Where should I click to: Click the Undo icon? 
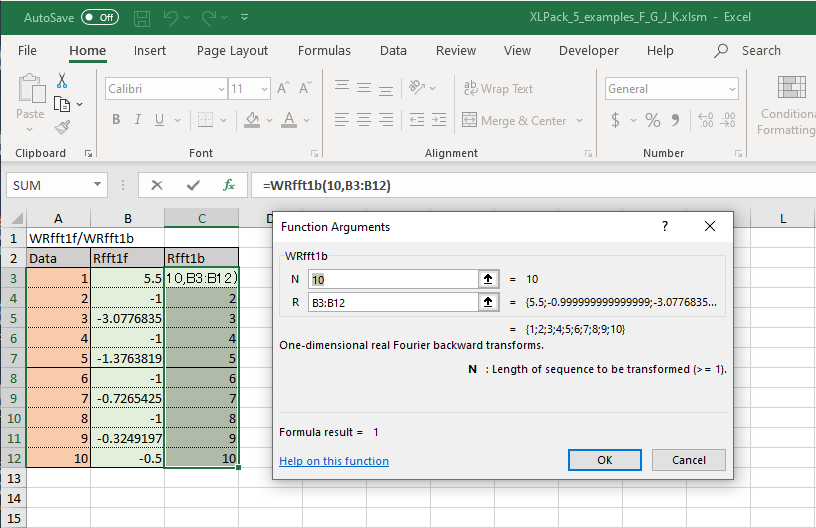[x=171, y=18]
